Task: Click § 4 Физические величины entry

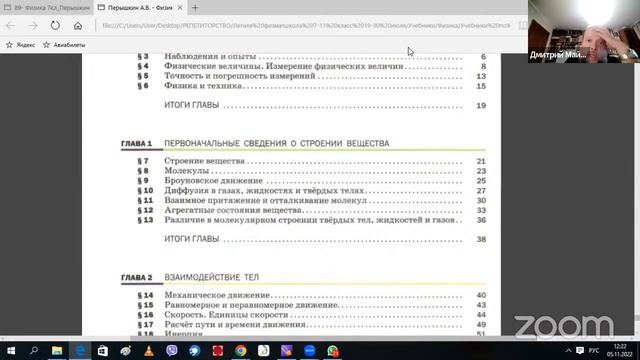Action: 311,66
